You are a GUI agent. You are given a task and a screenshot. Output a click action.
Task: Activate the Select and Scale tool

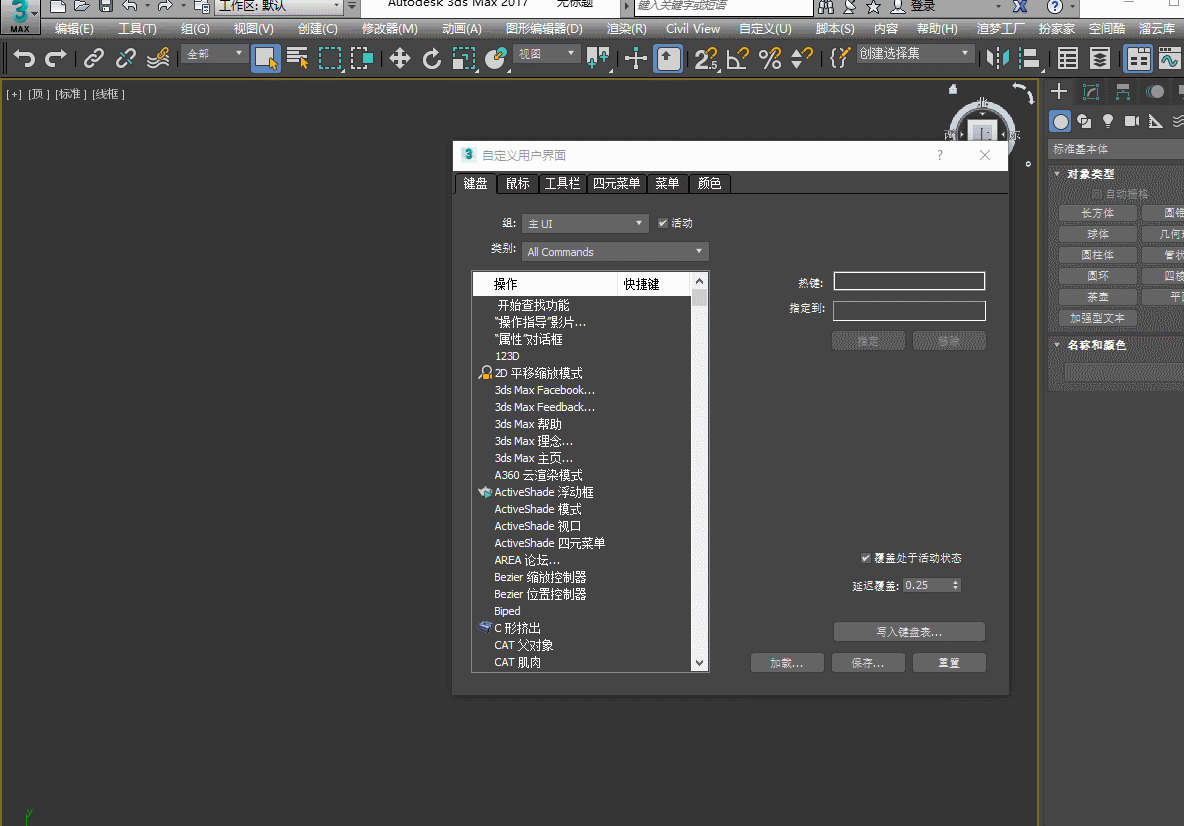click(464, 58)
